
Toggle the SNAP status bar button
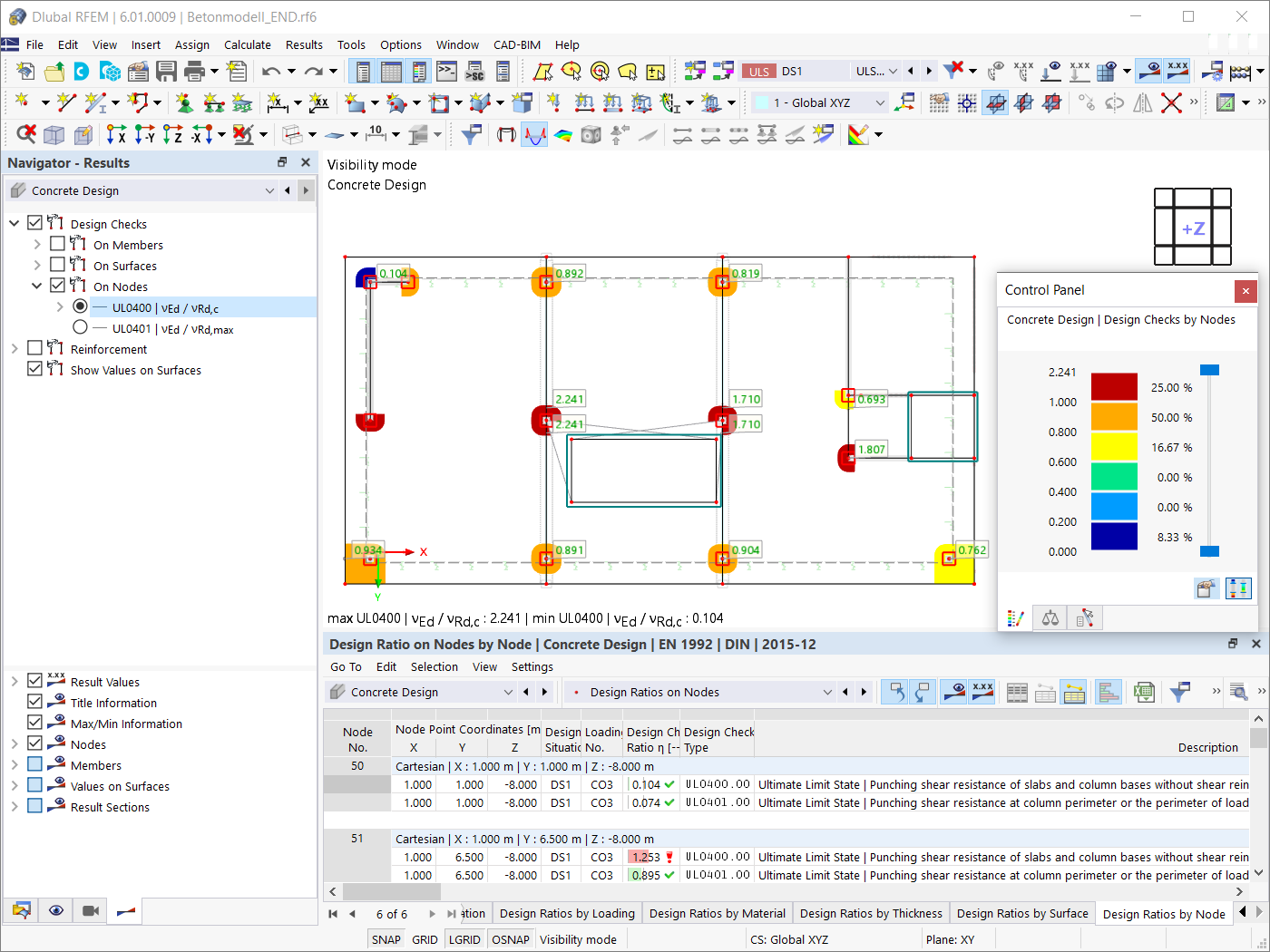point(386,939)
